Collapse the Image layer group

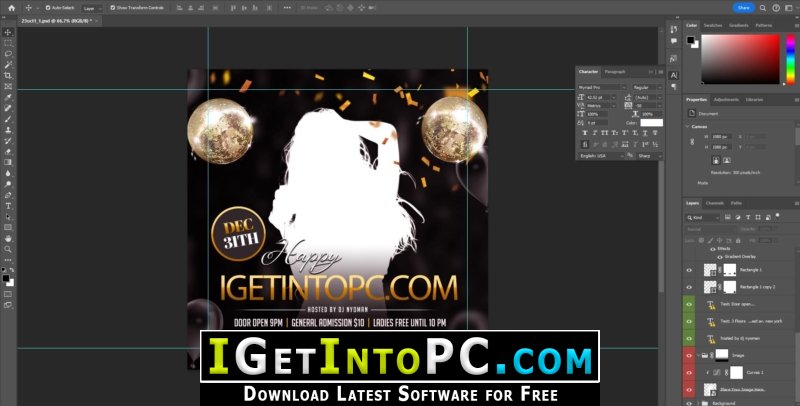click(x=698, y=355)
